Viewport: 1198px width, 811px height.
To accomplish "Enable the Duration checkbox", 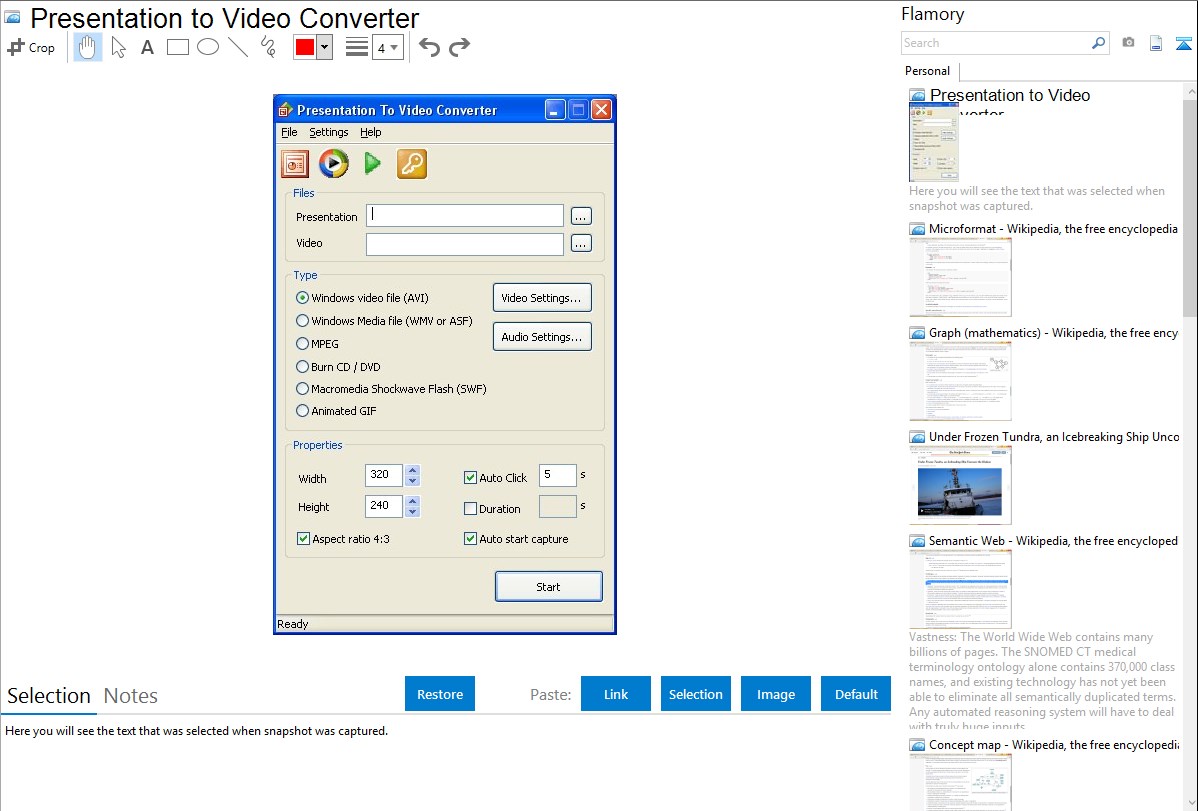I will [x=471, y=509].
